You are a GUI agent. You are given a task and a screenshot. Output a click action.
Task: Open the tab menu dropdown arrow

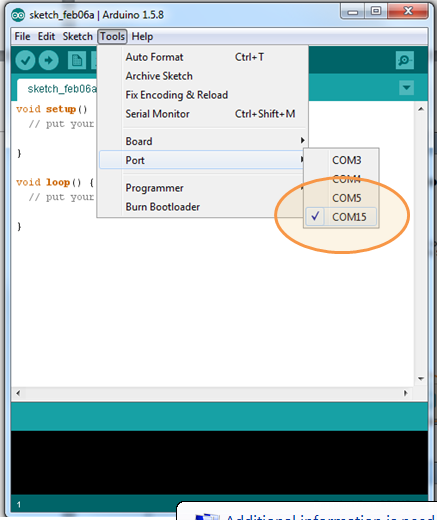406,88
